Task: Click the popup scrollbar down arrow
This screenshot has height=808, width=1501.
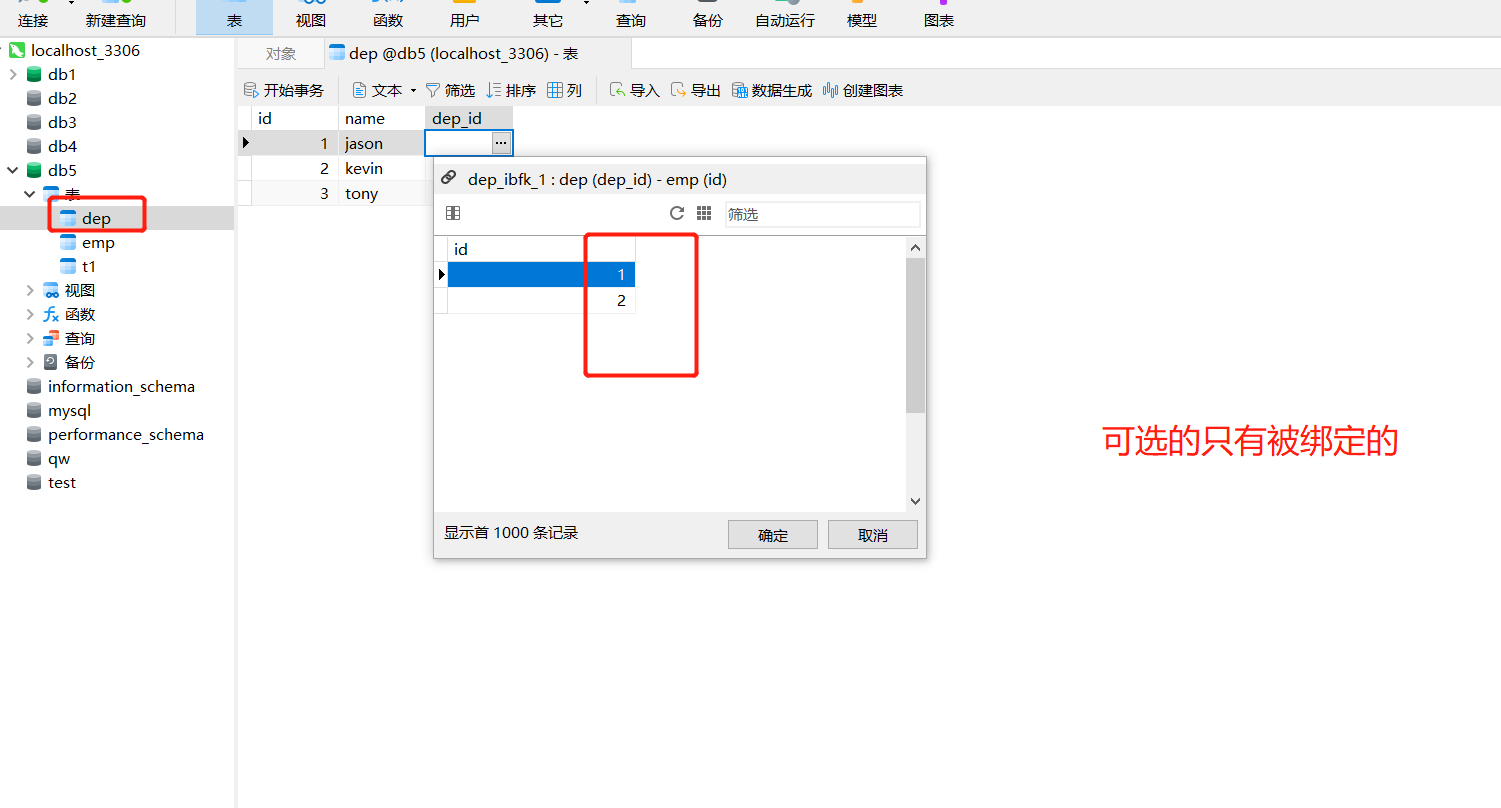Action: (915, 501)
